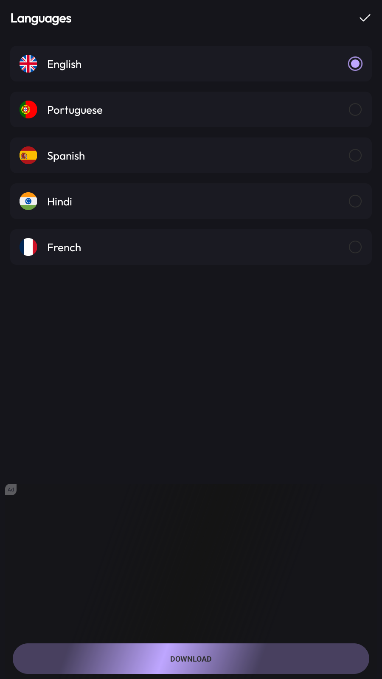Click the India flag icon
The width and height of the screenshot is (382, 679).
tap(28, 201)
